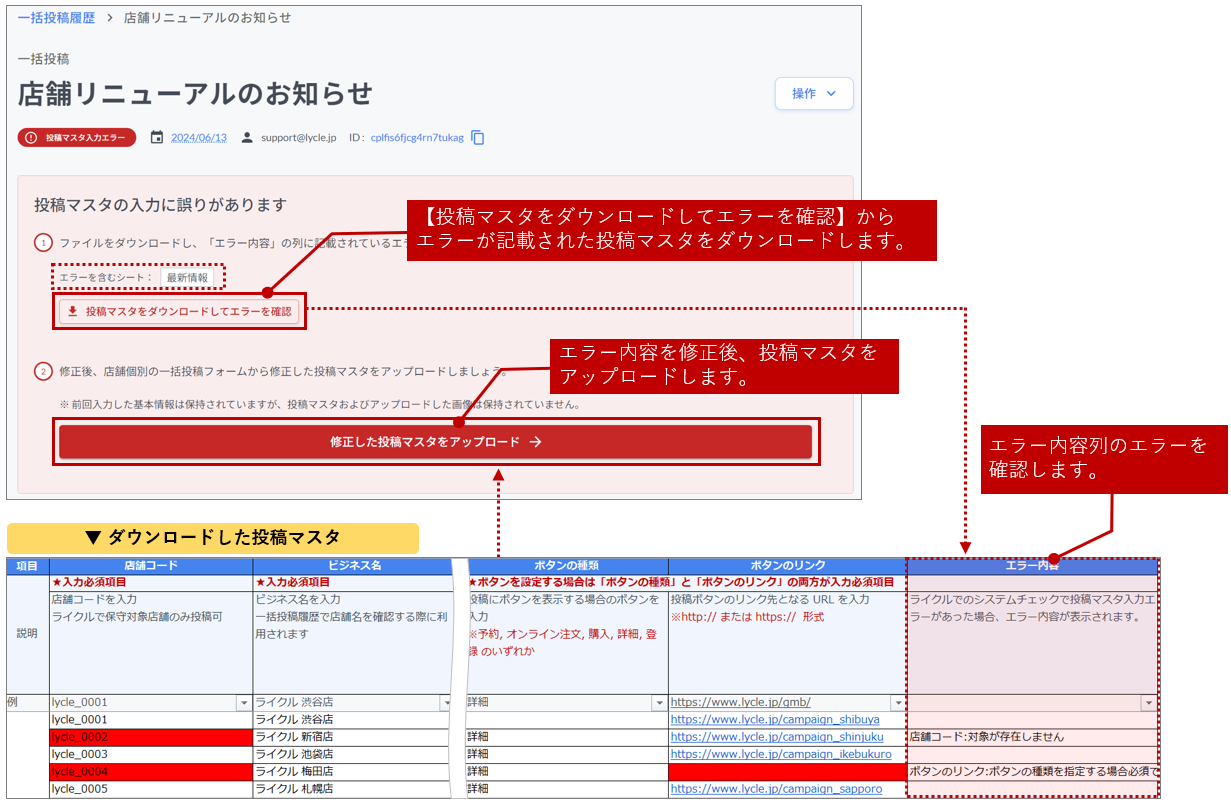Screen dimensions: 1231x802
Task: Click the user icon next to support@lycle.jp
Action: coord(246,137)
